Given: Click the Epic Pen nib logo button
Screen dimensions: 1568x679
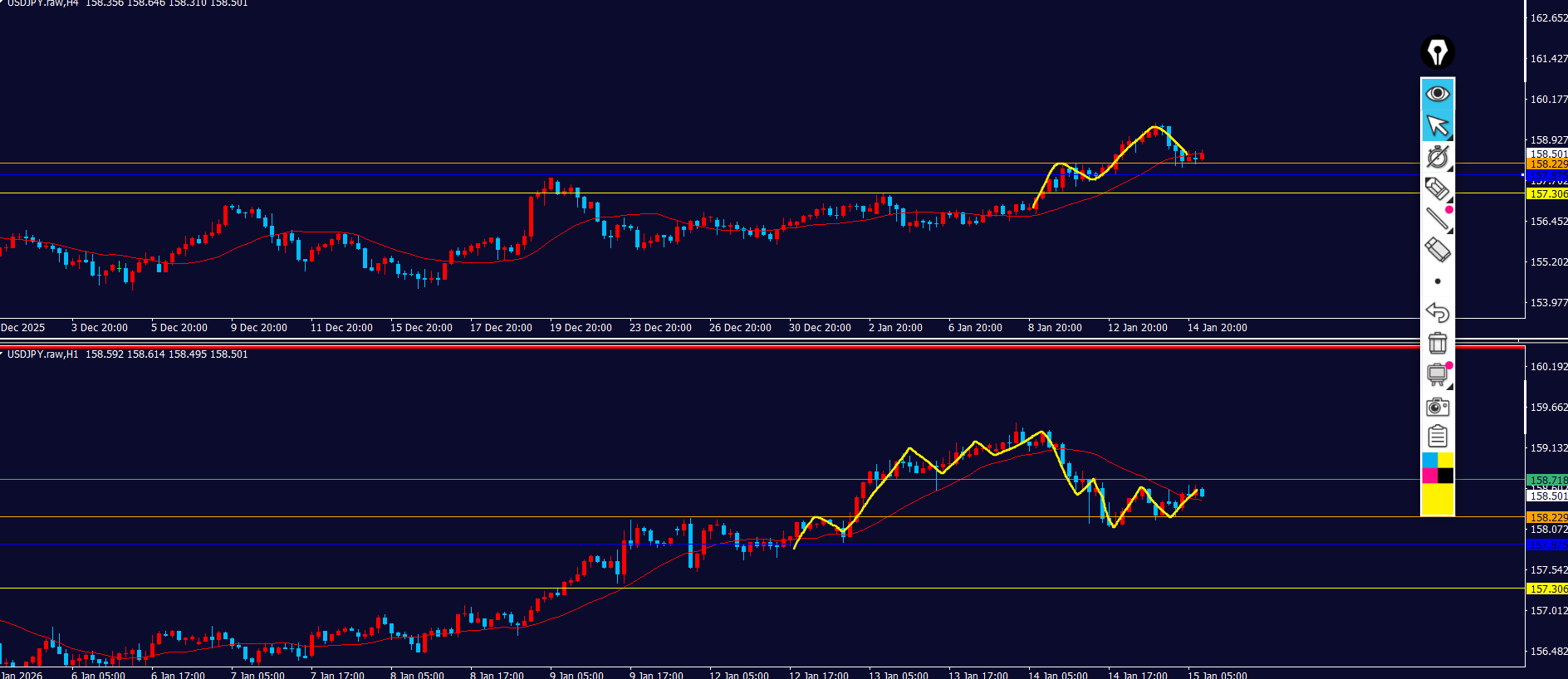Looking at the screenshot, I should (1437, 52).
